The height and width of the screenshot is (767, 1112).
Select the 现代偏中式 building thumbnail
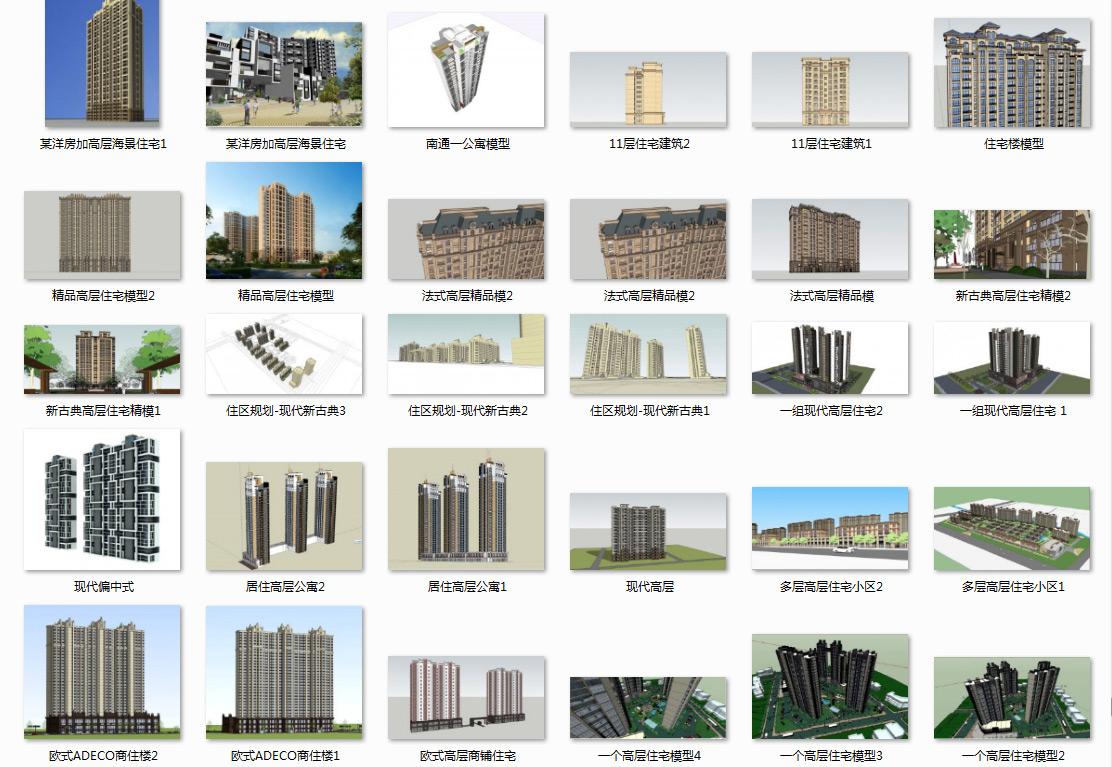(102, 500)
